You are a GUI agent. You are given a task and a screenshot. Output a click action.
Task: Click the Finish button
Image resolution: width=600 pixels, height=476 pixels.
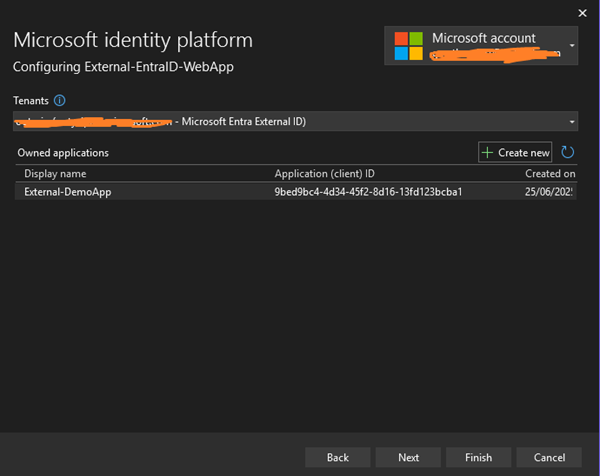click(479, 457)
